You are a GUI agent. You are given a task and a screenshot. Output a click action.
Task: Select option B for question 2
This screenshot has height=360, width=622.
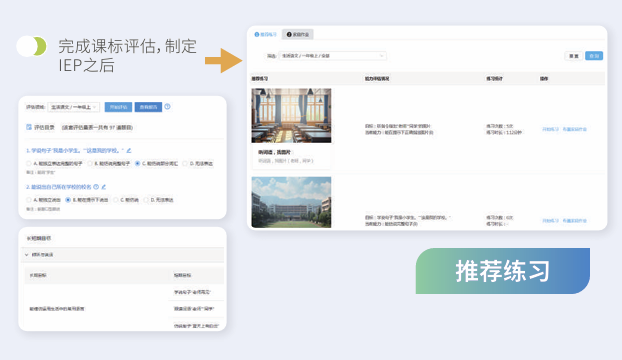coord(68,200)
